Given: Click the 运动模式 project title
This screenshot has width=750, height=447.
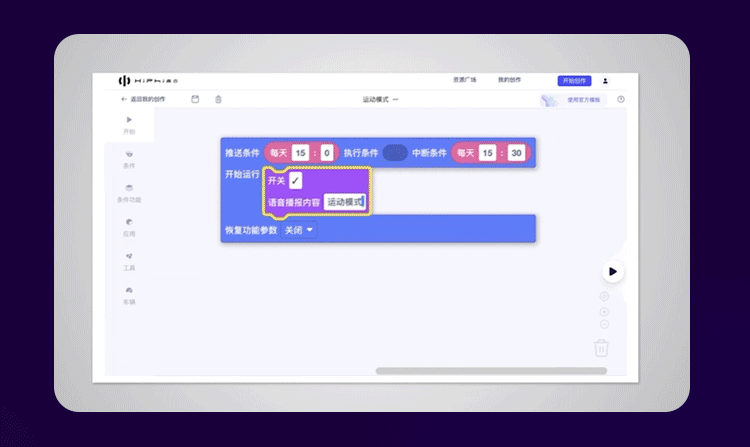Looking at the screenshot, I should click(375, 99).
